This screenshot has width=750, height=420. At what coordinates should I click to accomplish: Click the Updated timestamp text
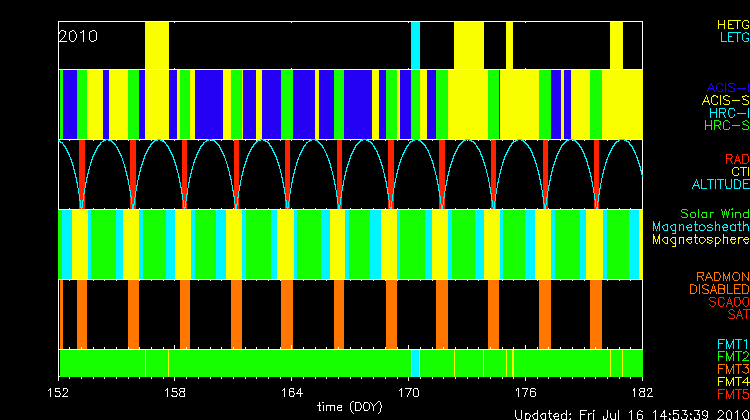631,413
